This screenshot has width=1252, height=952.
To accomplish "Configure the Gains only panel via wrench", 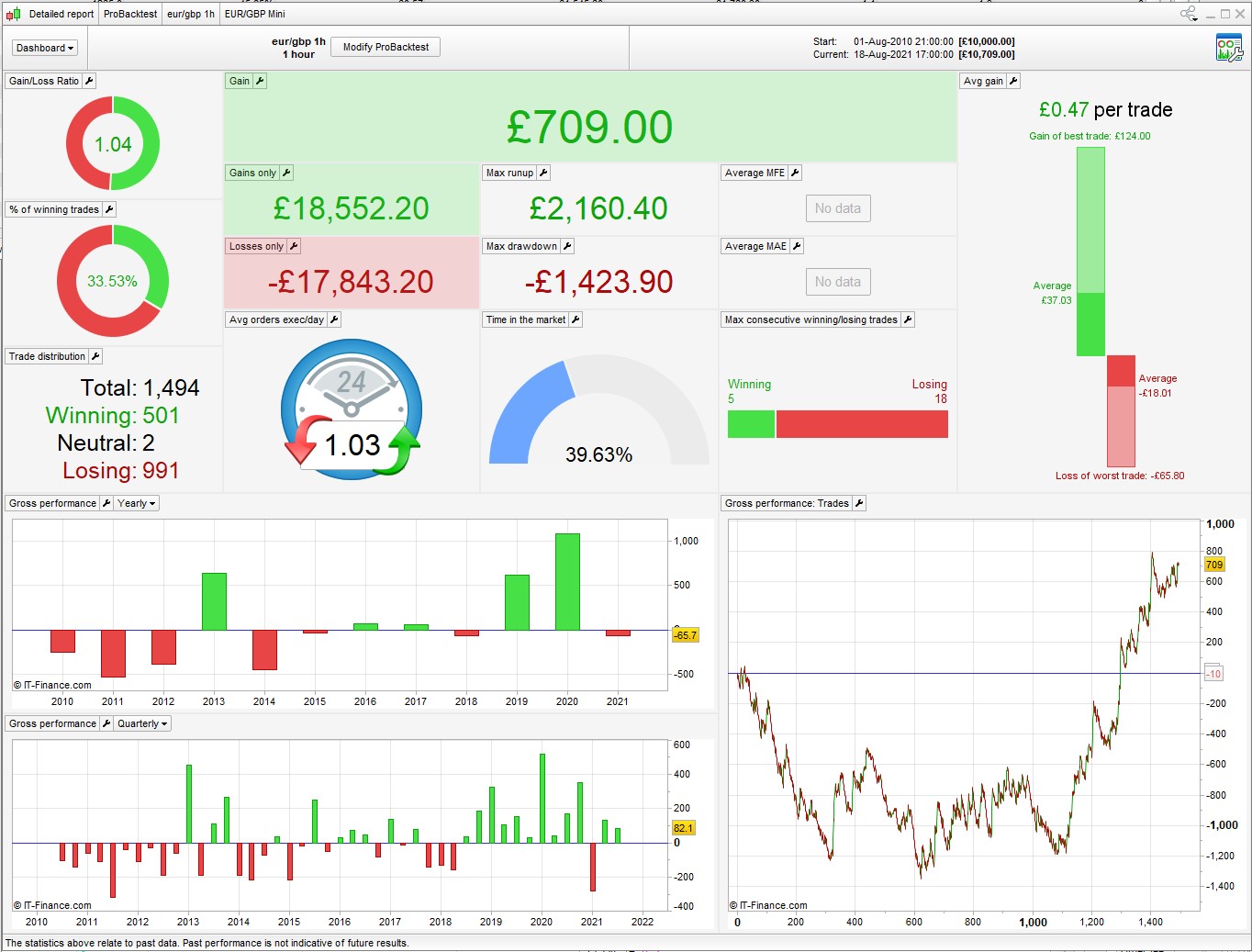I will point(286,173).
